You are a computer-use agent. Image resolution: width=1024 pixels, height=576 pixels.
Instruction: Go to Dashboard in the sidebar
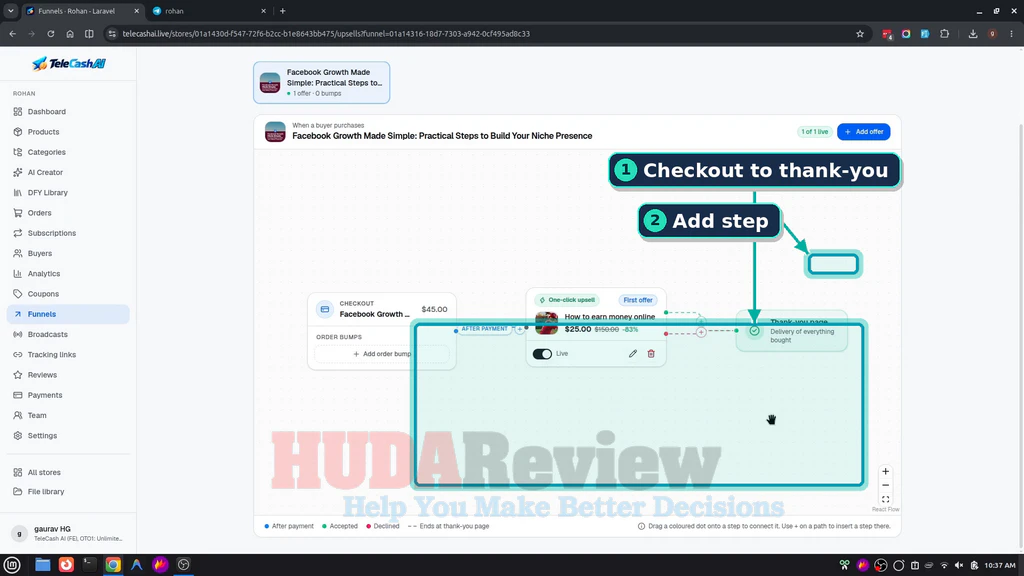click(x=68, y=112)
